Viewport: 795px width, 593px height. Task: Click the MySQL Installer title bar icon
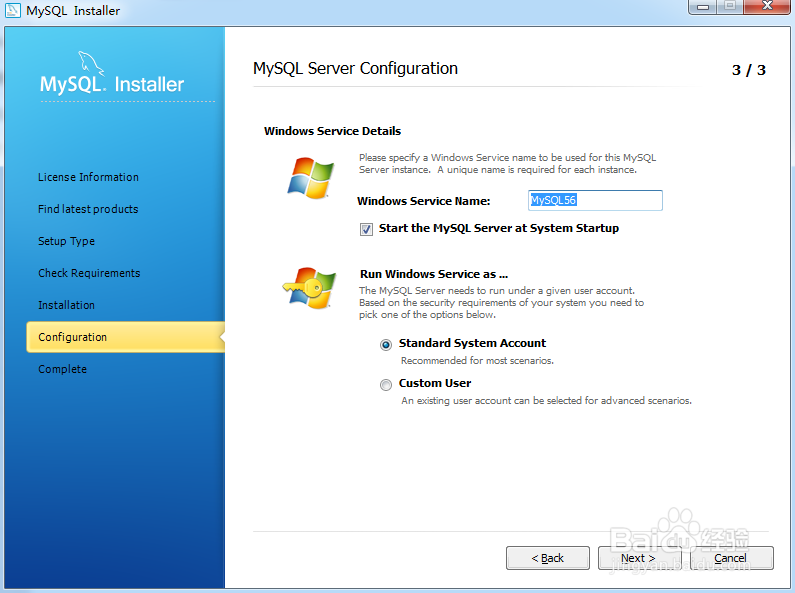pos(12,10)
